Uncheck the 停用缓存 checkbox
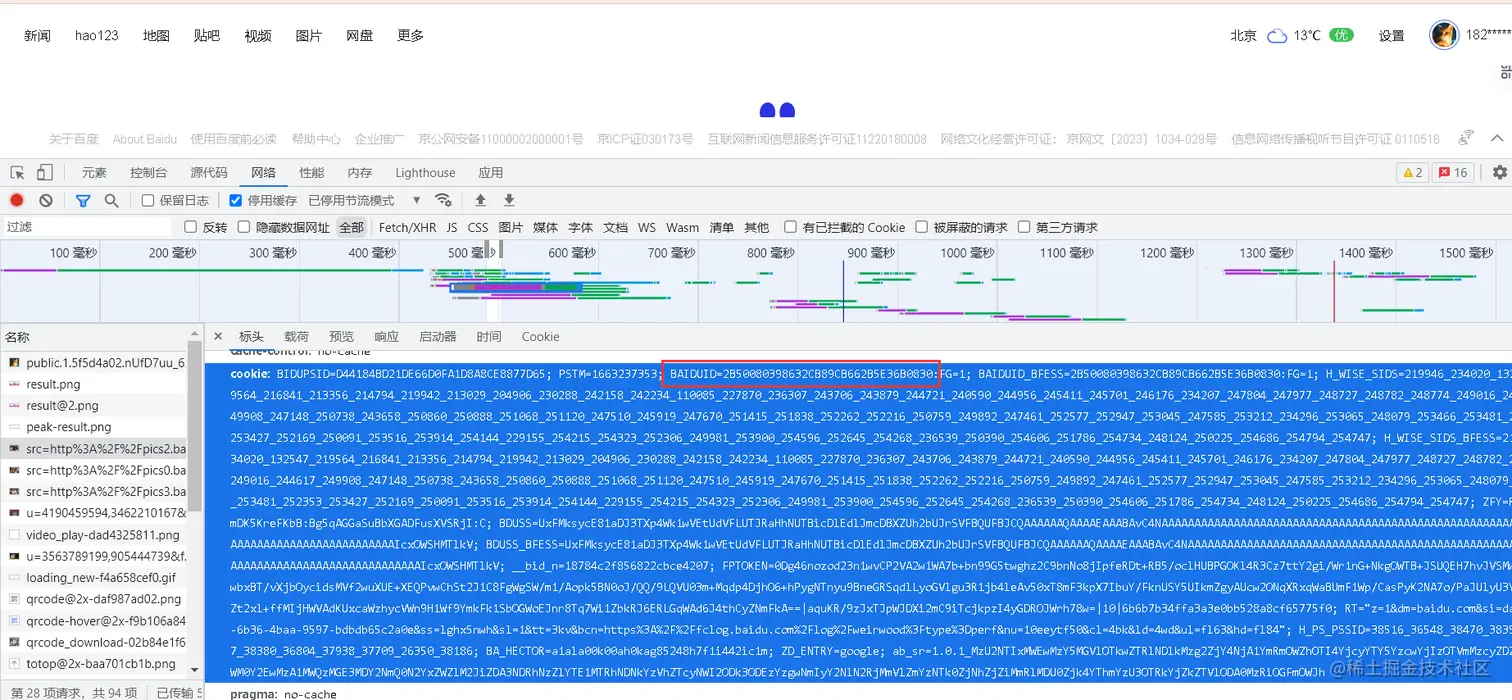Image resolution: width=1512 pixels, height=700 pixels. pos(236,200)
